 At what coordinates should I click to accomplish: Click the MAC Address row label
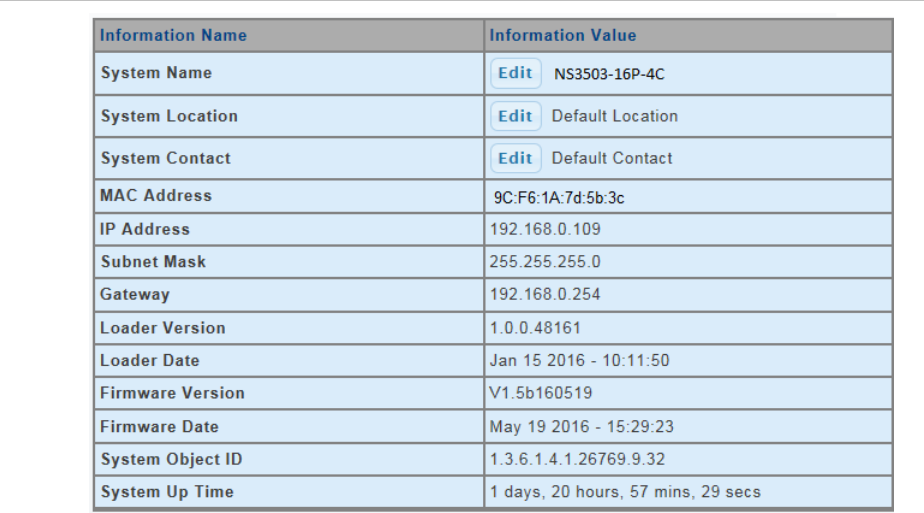click(156, 196)
